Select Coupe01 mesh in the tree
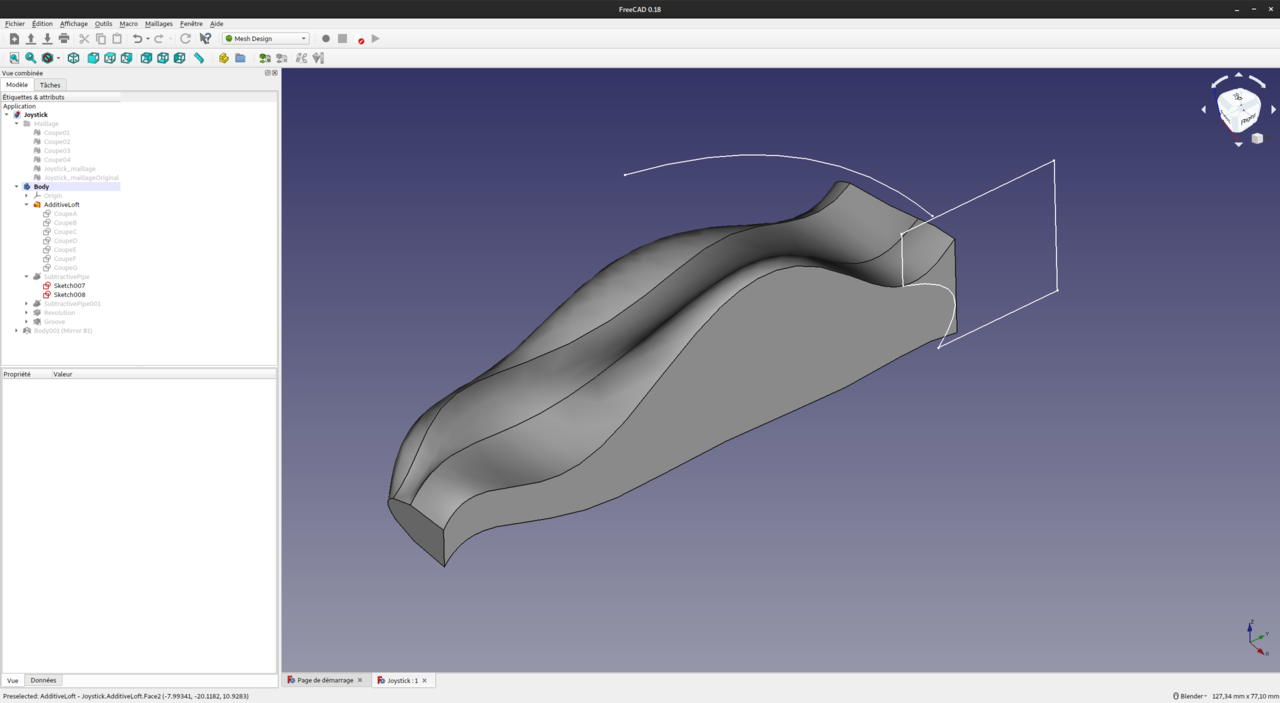 57,133
